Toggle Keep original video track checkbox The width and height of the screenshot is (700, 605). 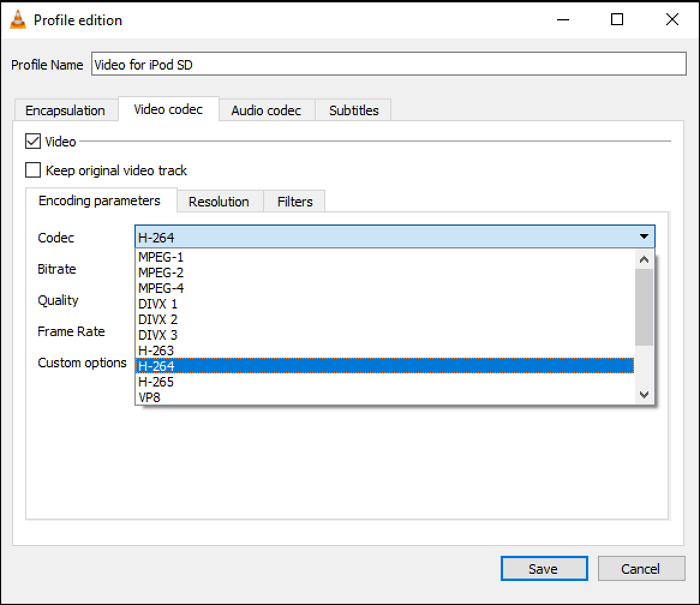pyautogui.click(x=33, y=171)
